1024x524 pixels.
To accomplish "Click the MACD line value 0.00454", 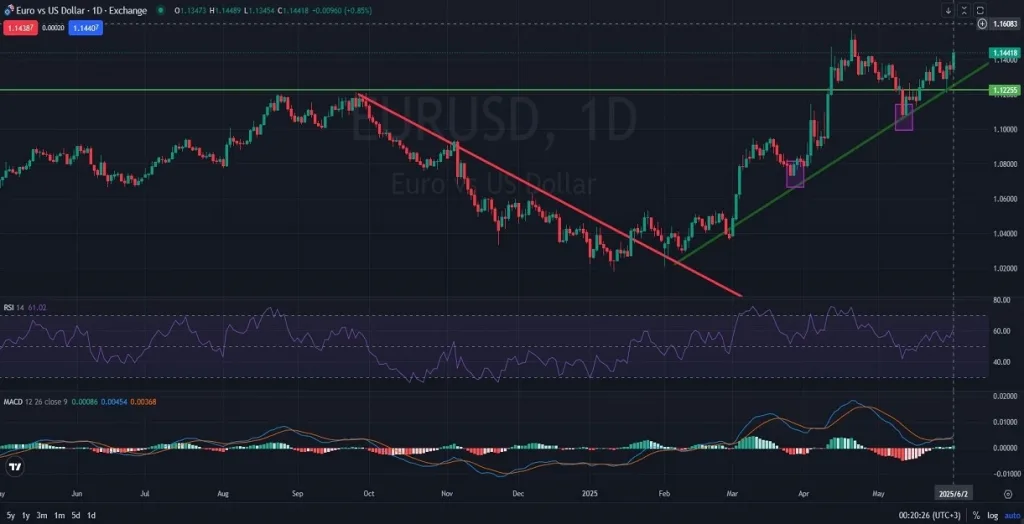I will (x=112, y=401).
